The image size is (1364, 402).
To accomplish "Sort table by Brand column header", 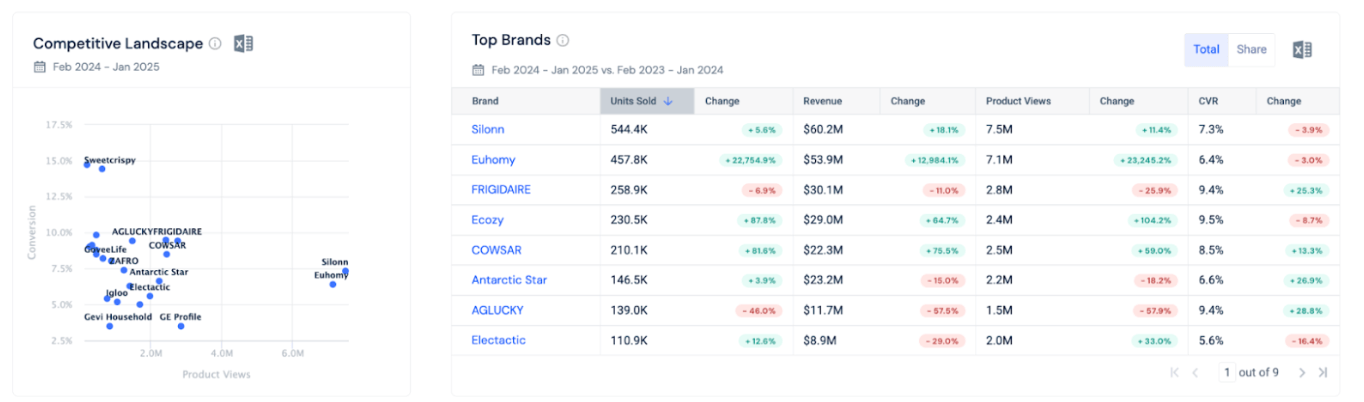I will pos(525,101).
